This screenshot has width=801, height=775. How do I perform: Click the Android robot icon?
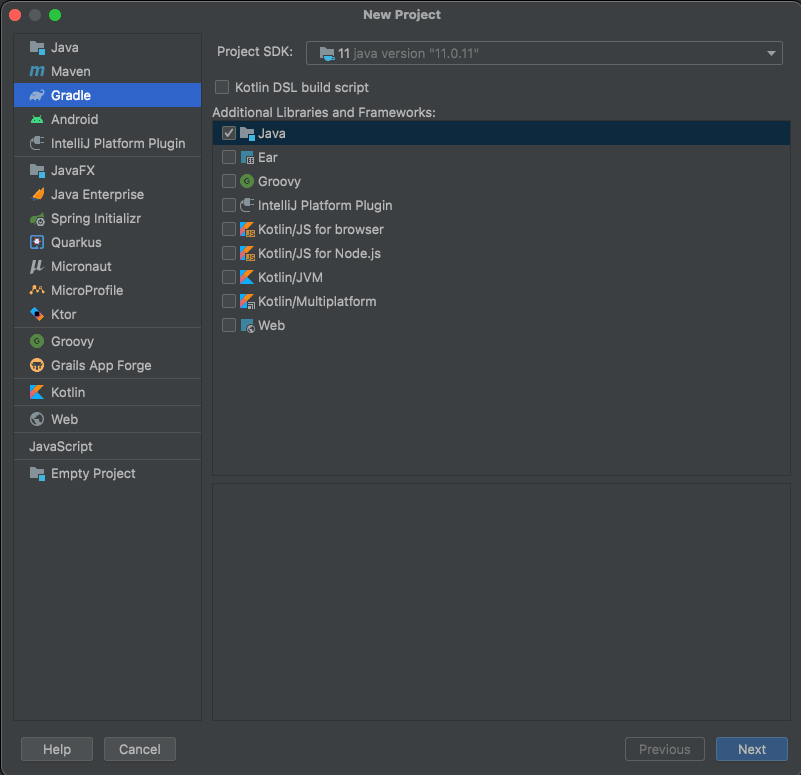coord(37,119)
